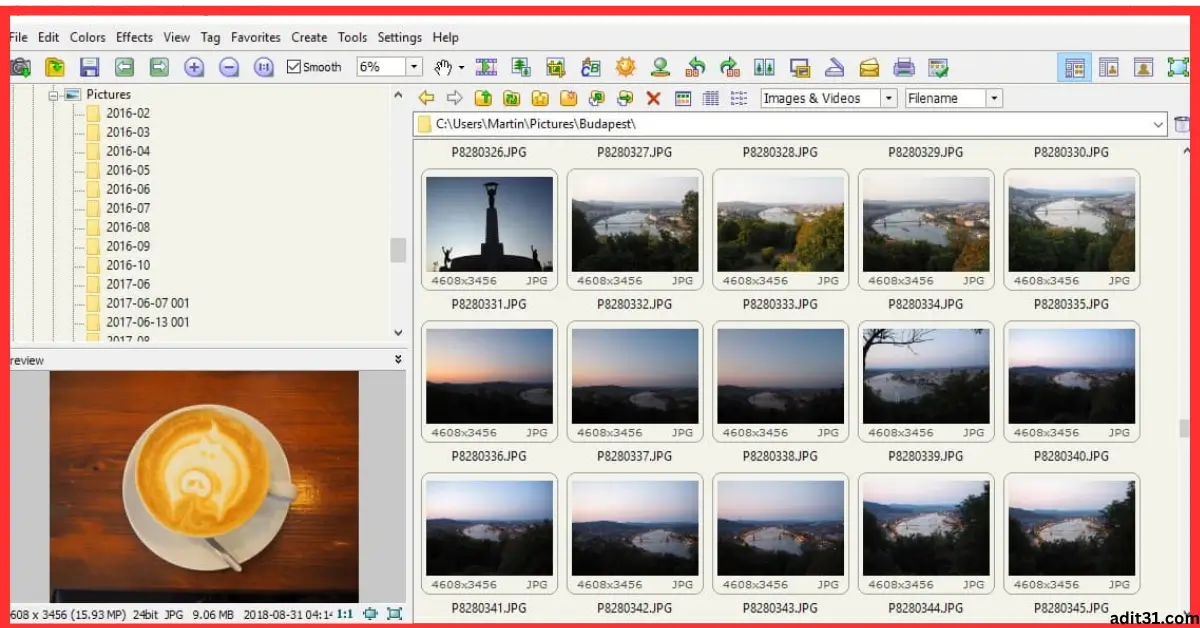Screen dimensions: 1200x628
Task: Click the resize/resample tree icon
Action: point(521,67)
